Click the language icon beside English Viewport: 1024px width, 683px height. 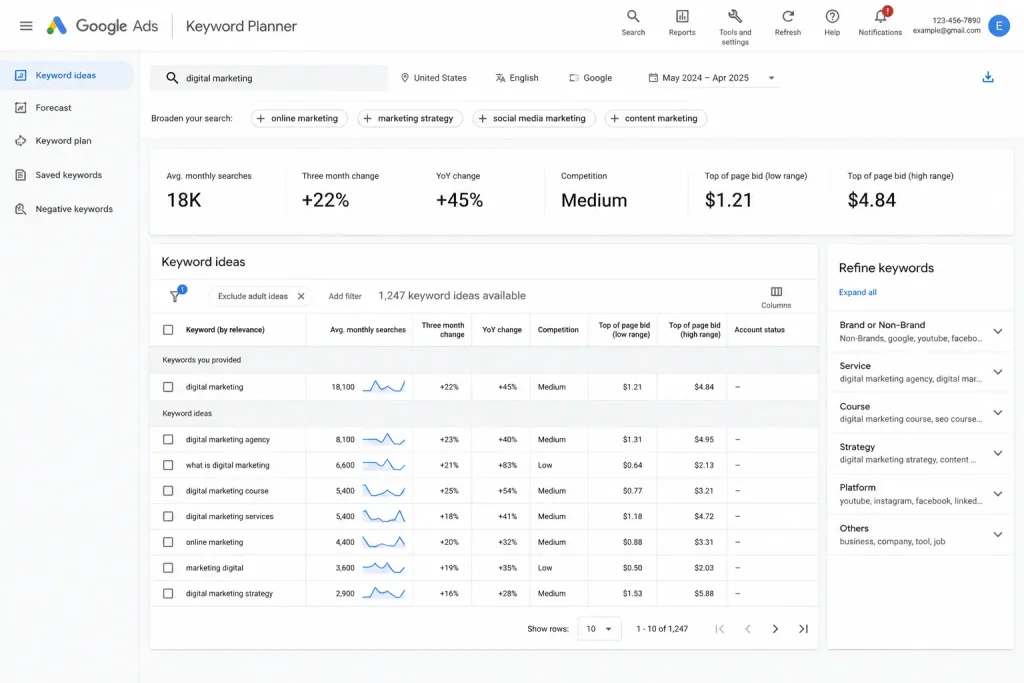click(x=500, y=78)
